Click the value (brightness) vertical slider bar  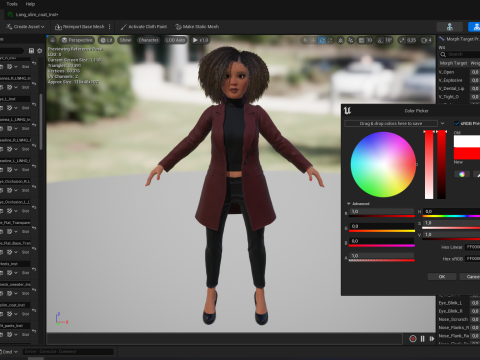point(442,165)
